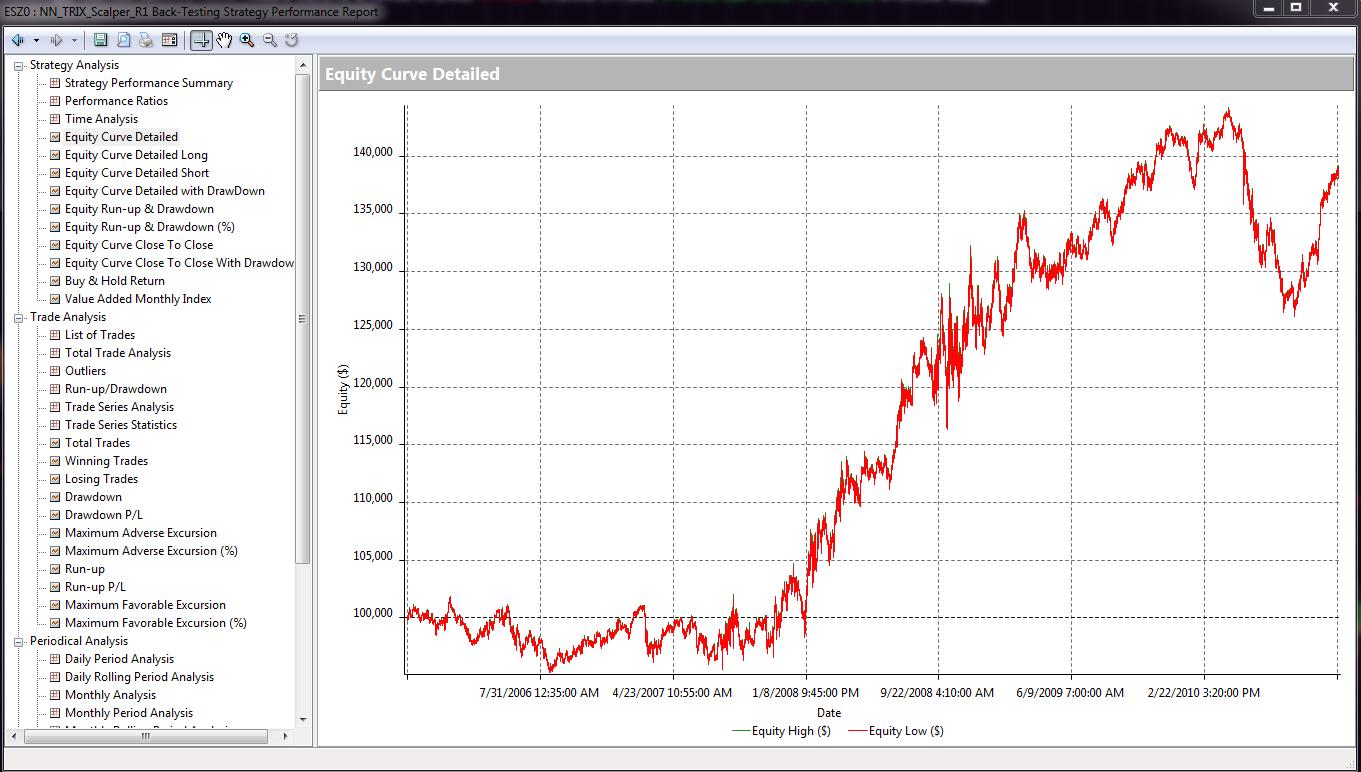Click the tree's horizontal scrollbar thumb
This screenshot has height=772, width=1361.
pyautogui.click(x=145, y=736)
